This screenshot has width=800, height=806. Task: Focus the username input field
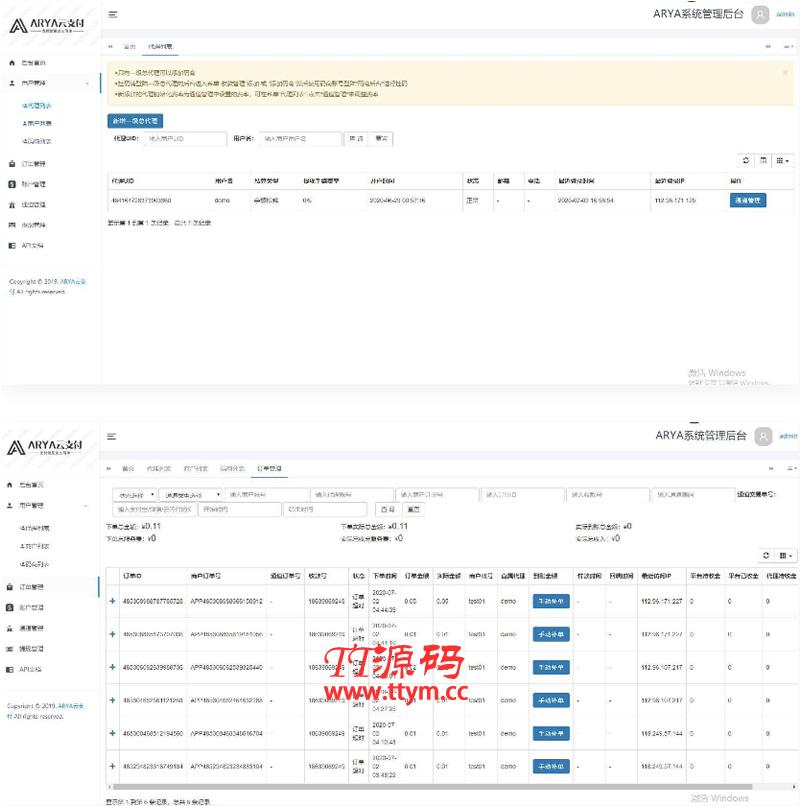click(300, 139)
